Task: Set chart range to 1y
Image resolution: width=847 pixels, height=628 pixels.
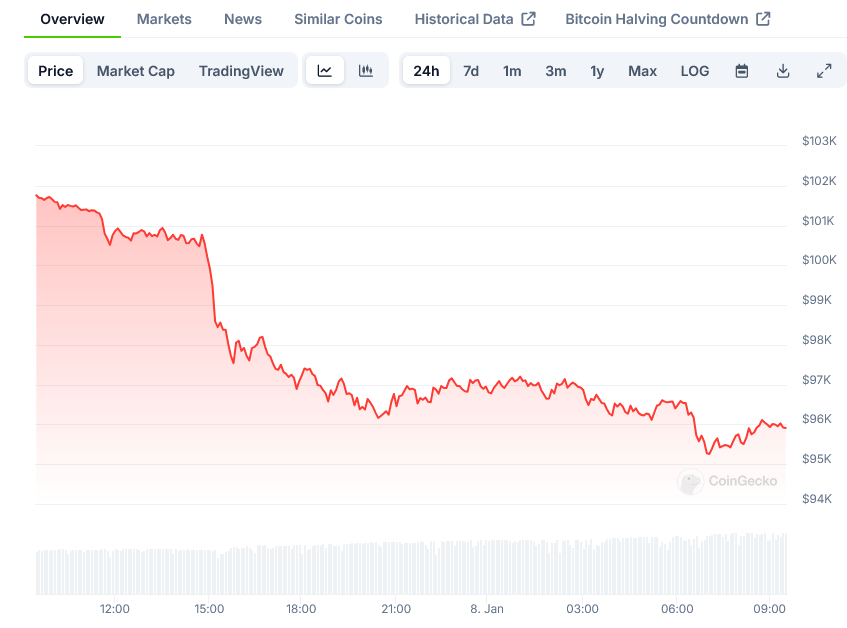Action: point(597,71)
